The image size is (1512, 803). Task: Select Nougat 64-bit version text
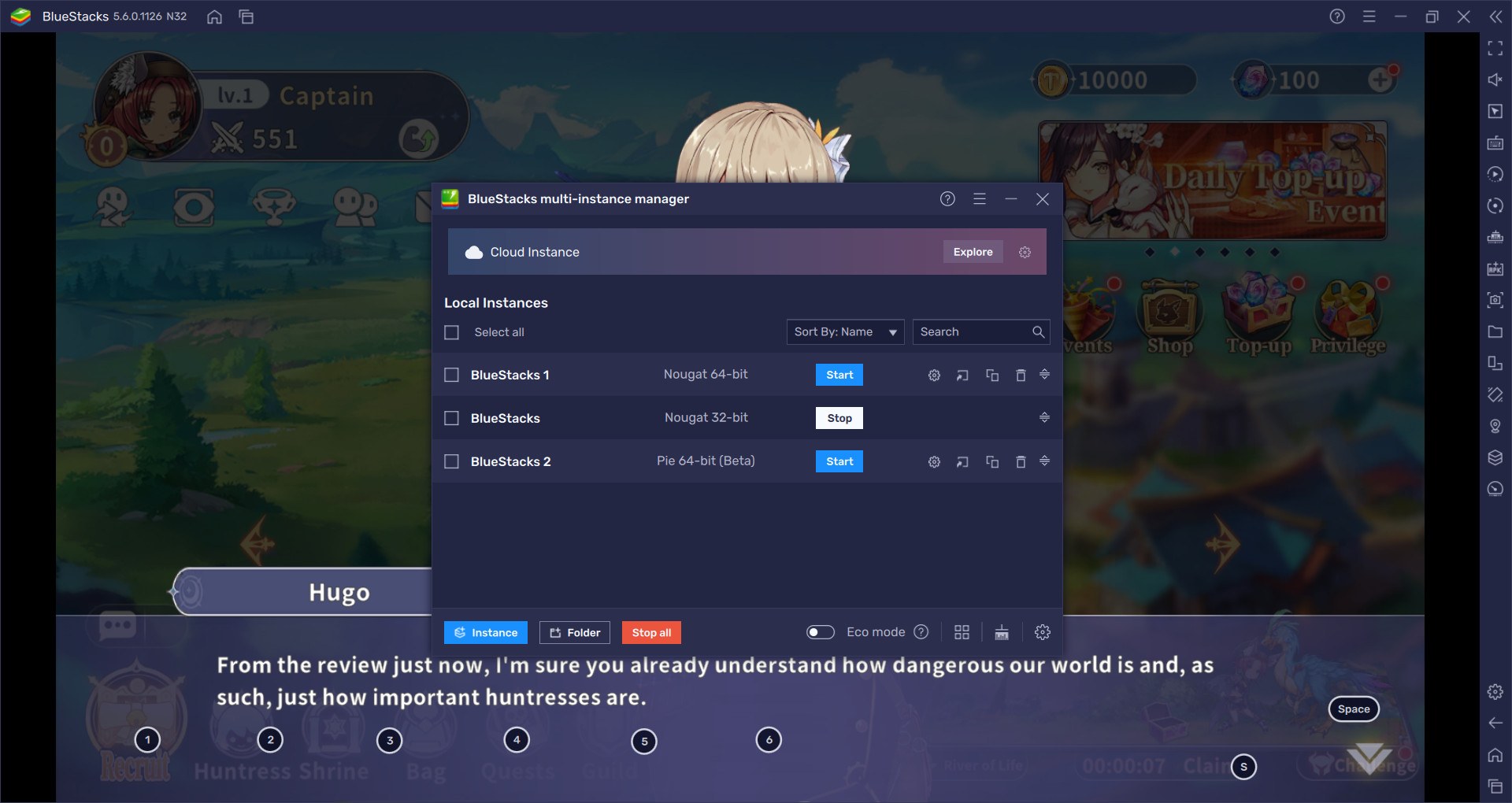tap(706, 375)
